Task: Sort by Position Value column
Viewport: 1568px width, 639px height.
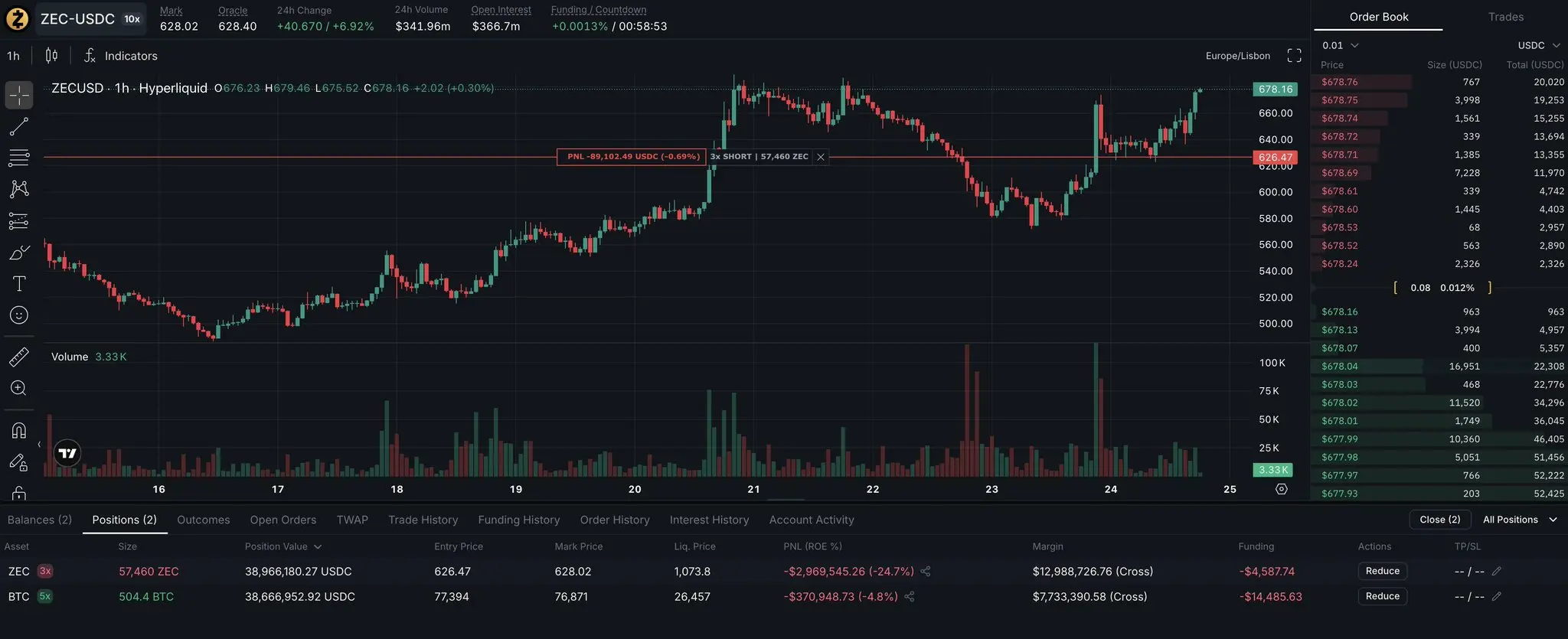Action: point(283,546)
